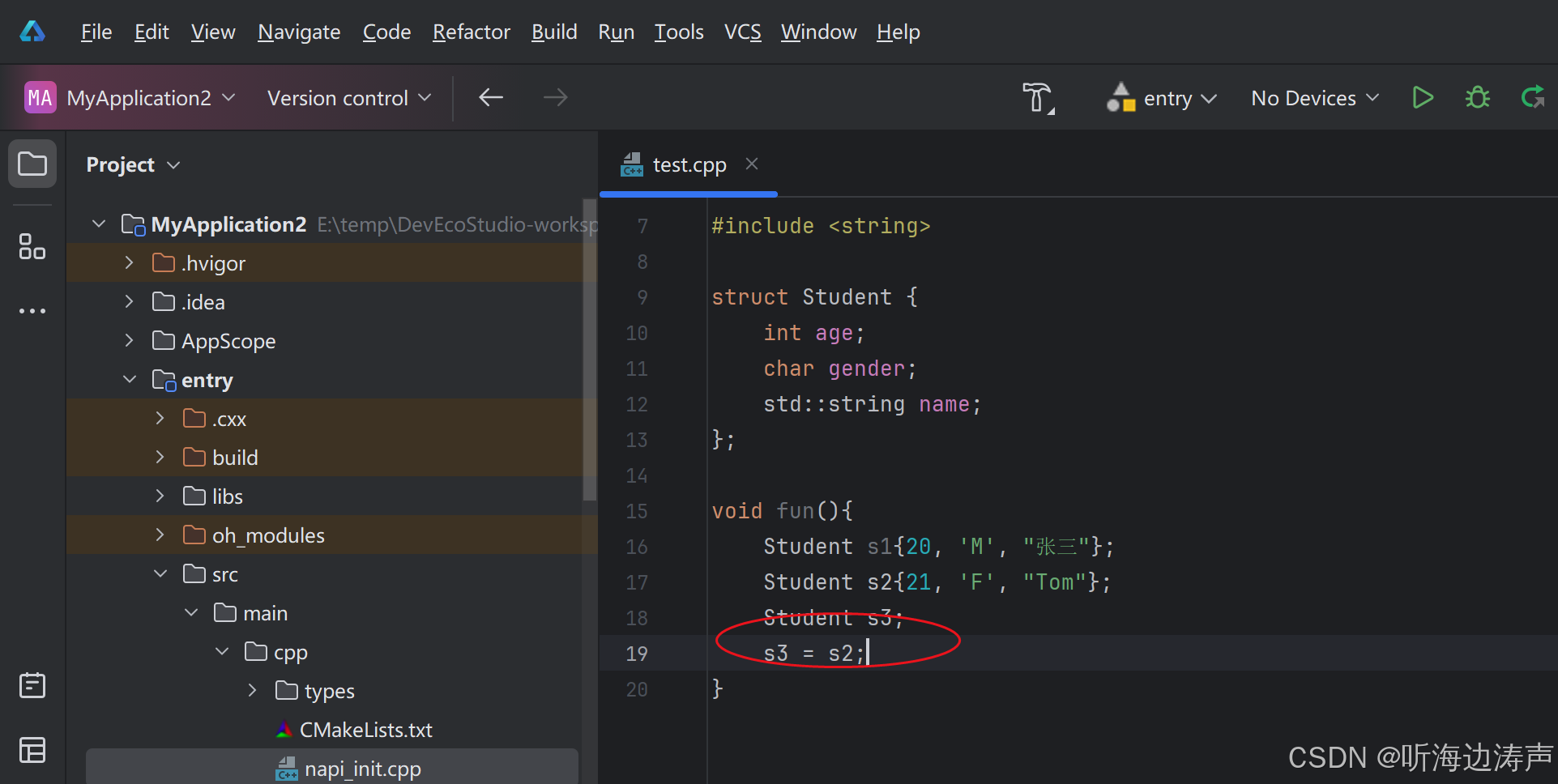The image size is (1558, 784).
Task: Expand the .idea folder
Action: point(130,301)
